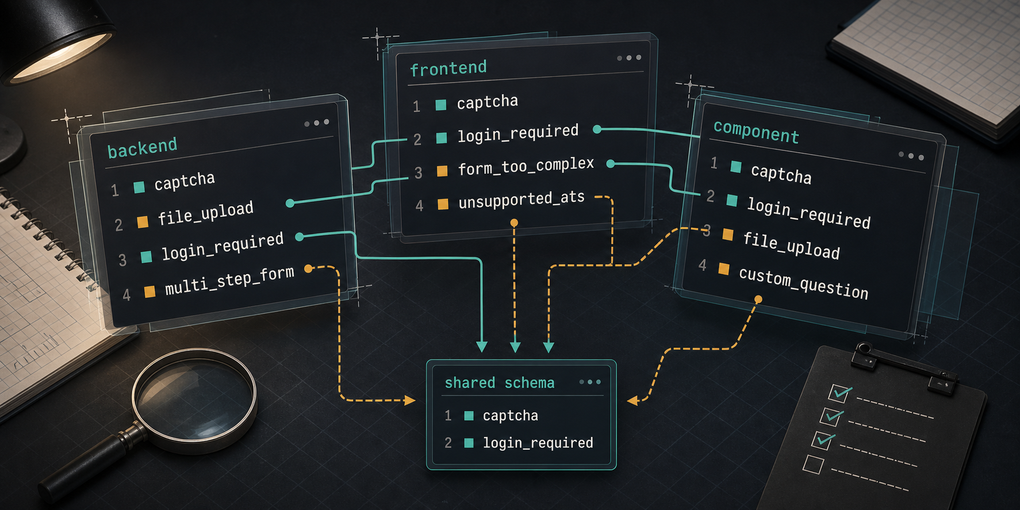Untick the topmost checked box on the clipboard
This screenshot has width=1020, height=510.
838,392
